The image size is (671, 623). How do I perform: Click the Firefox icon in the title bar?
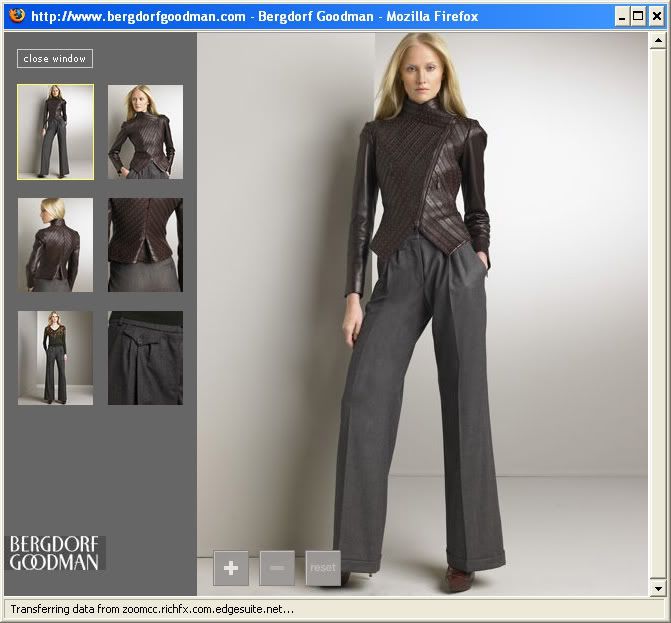(16, 16)
